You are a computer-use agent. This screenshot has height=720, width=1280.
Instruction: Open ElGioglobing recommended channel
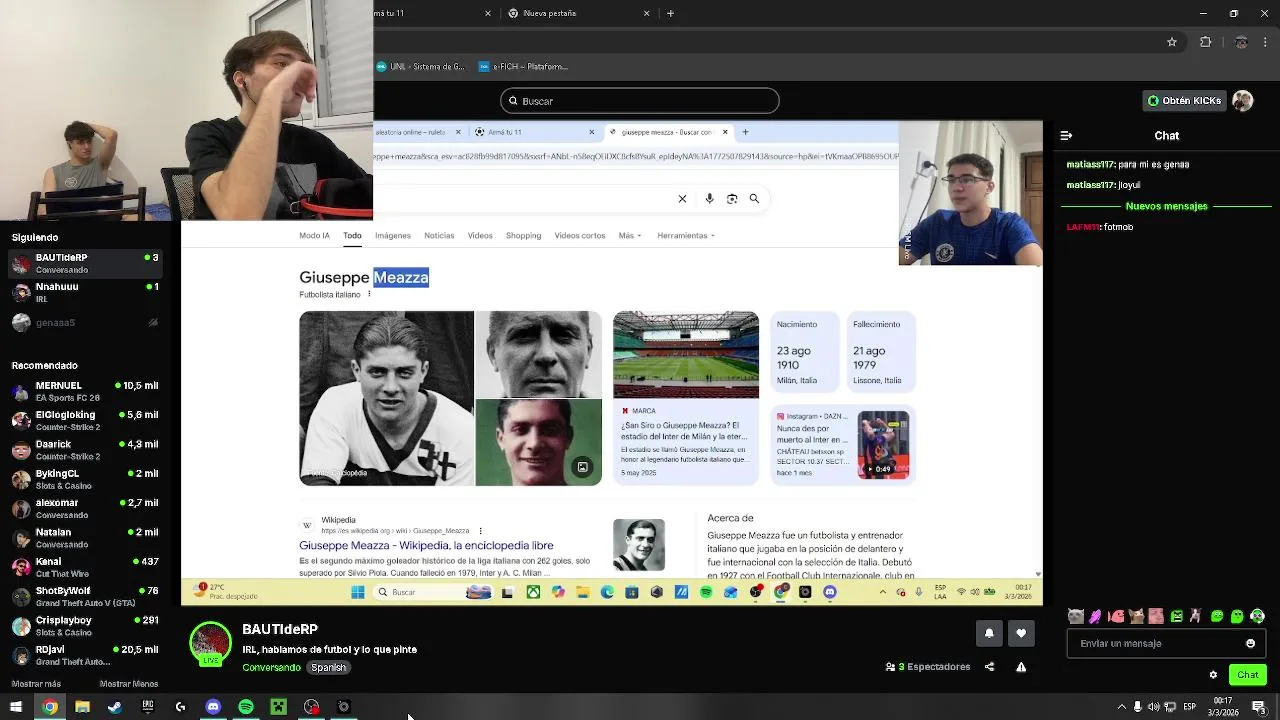click(x=85, y=420)
